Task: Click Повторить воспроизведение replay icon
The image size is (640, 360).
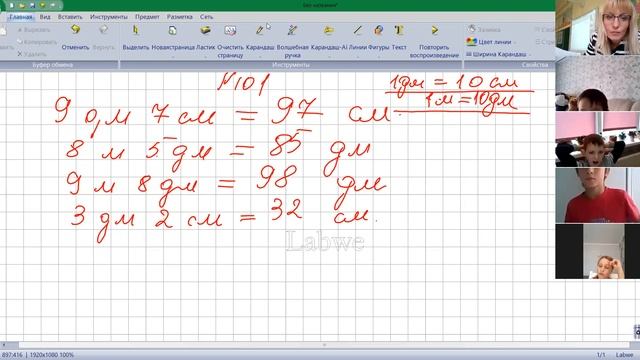Action: (x=434, y=30)
